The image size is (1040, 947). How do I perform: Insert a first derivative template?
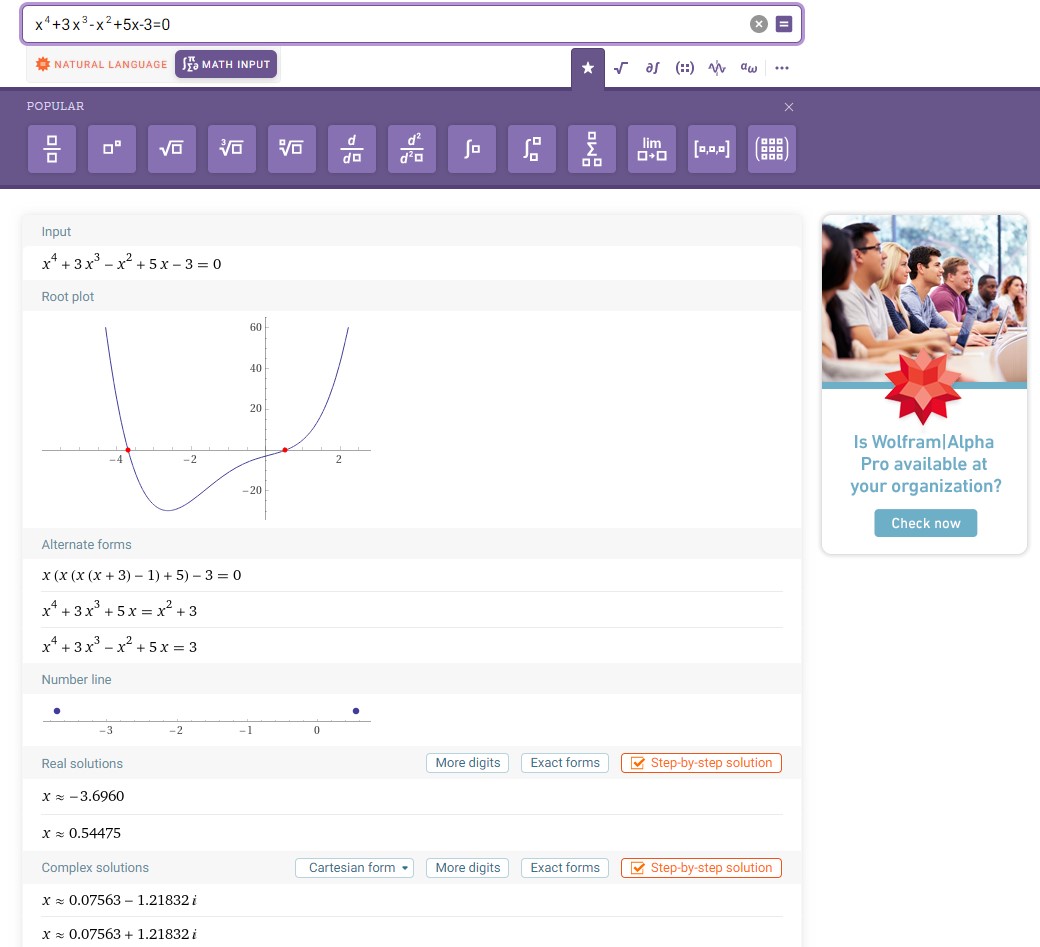tap(352, 149)
